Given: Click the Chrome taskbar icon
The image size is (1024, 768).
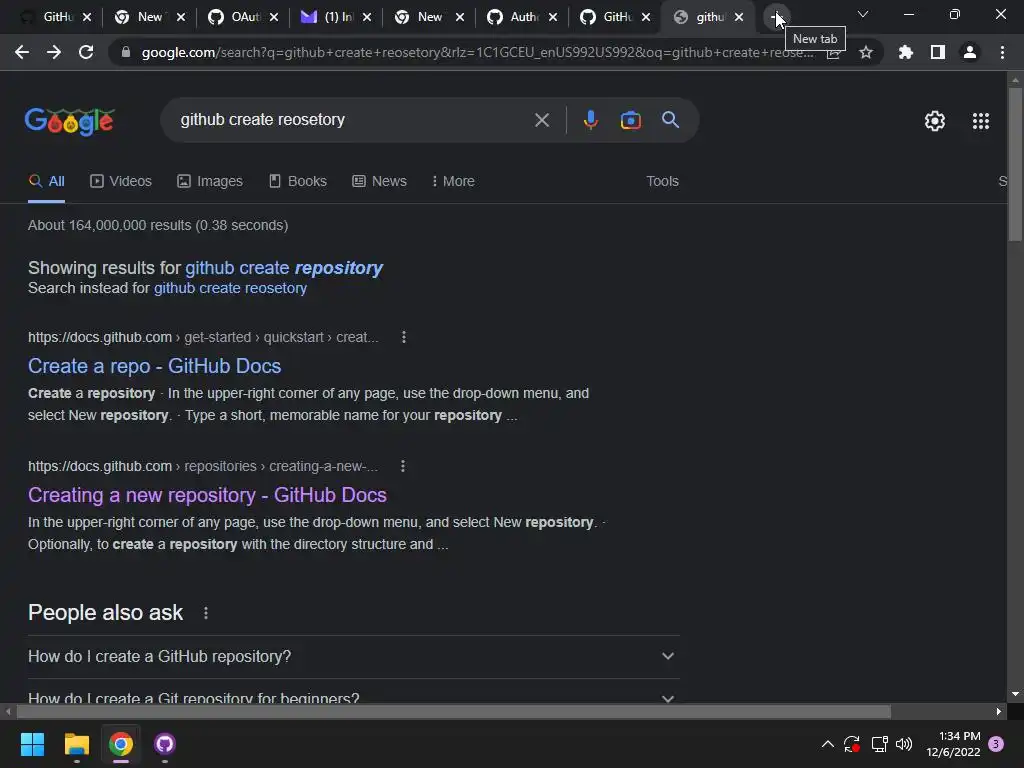Looking at the screenshot, I should [x=121, y=744].
